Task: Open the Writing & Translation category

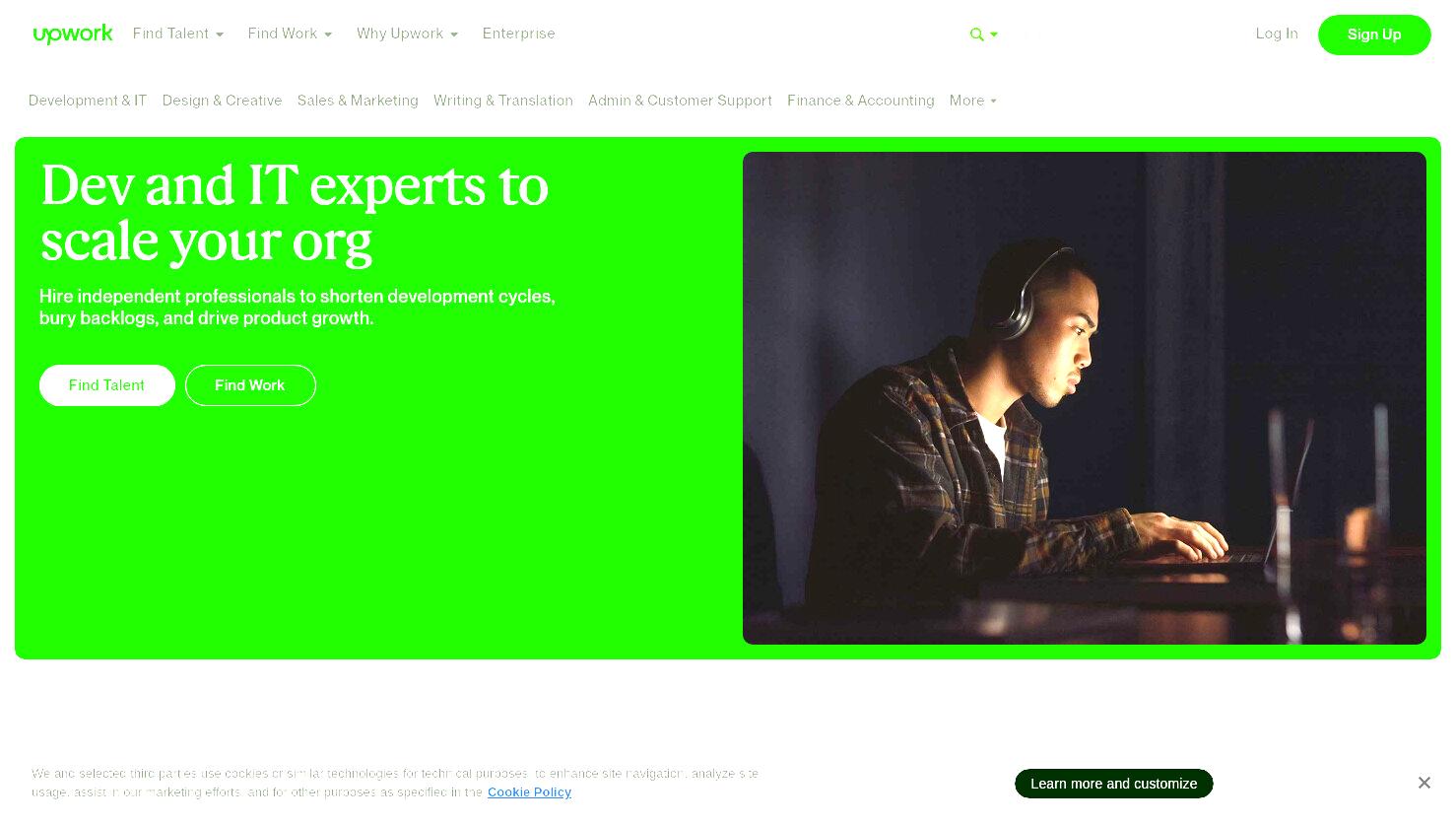Action: point(503,101)
